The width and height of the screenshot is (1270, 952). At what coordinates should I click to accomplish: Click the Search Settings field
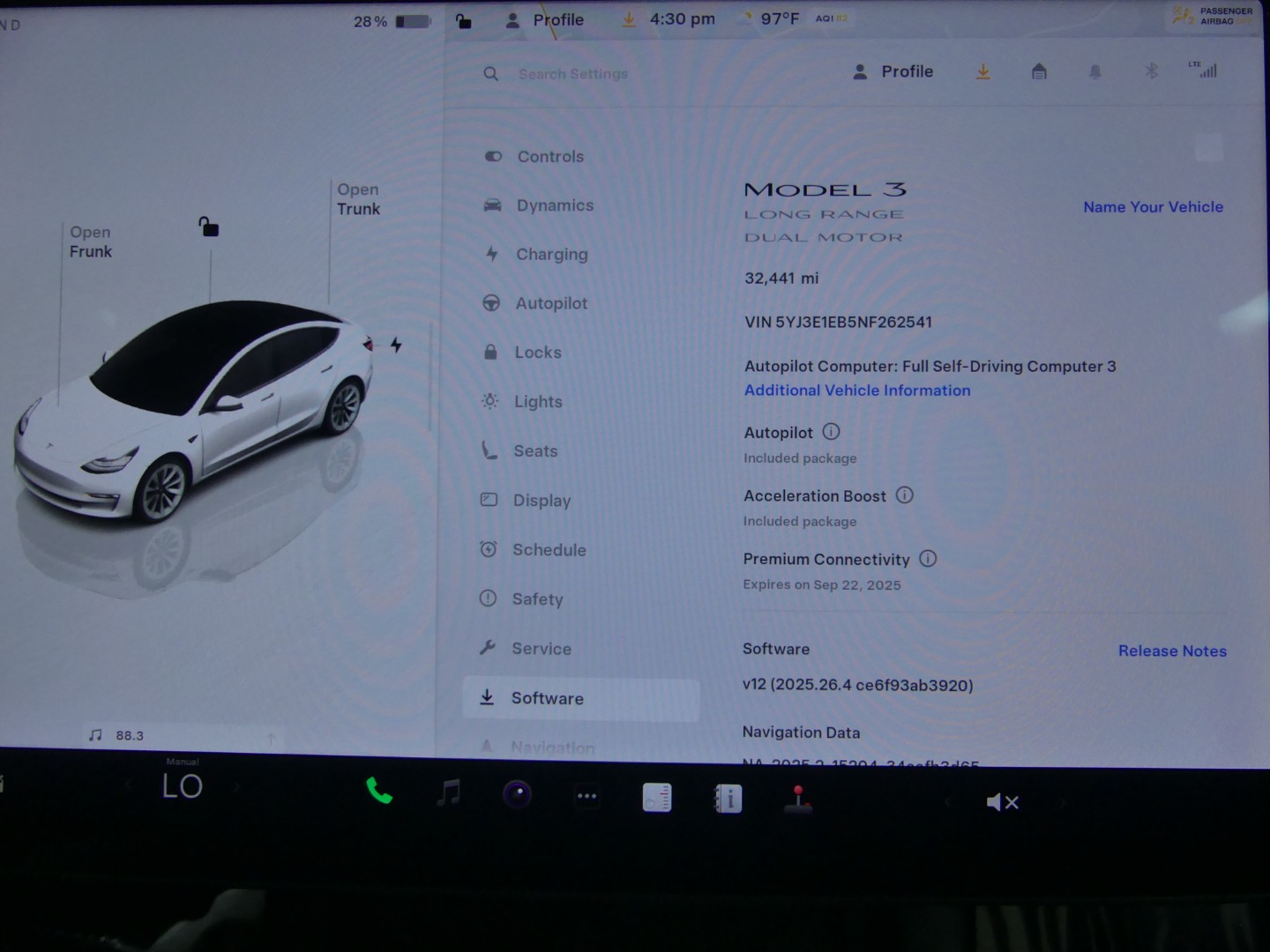573,74
